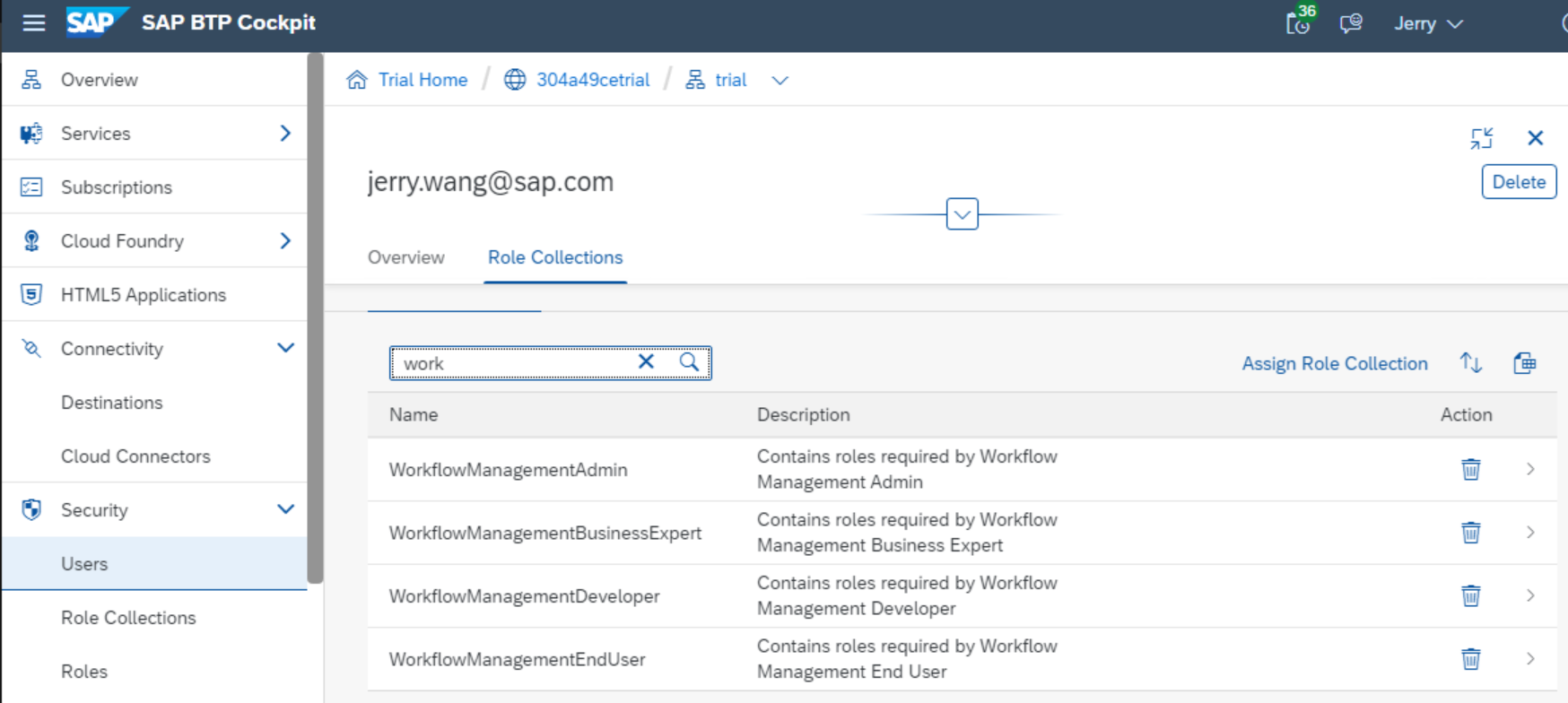Remove the WorkflowManagementDeveloper role collection with trash icon
The image size is (1568, 703).
pos(1471,595)
